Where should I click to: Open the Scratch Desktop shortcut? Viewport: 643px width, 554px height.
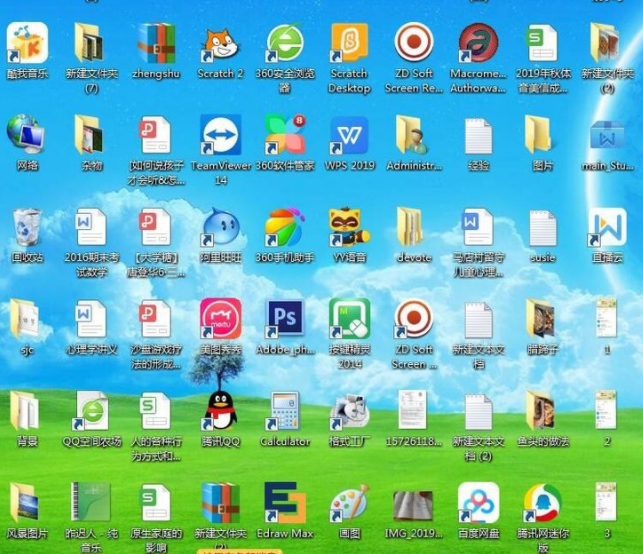coord(349,45)
